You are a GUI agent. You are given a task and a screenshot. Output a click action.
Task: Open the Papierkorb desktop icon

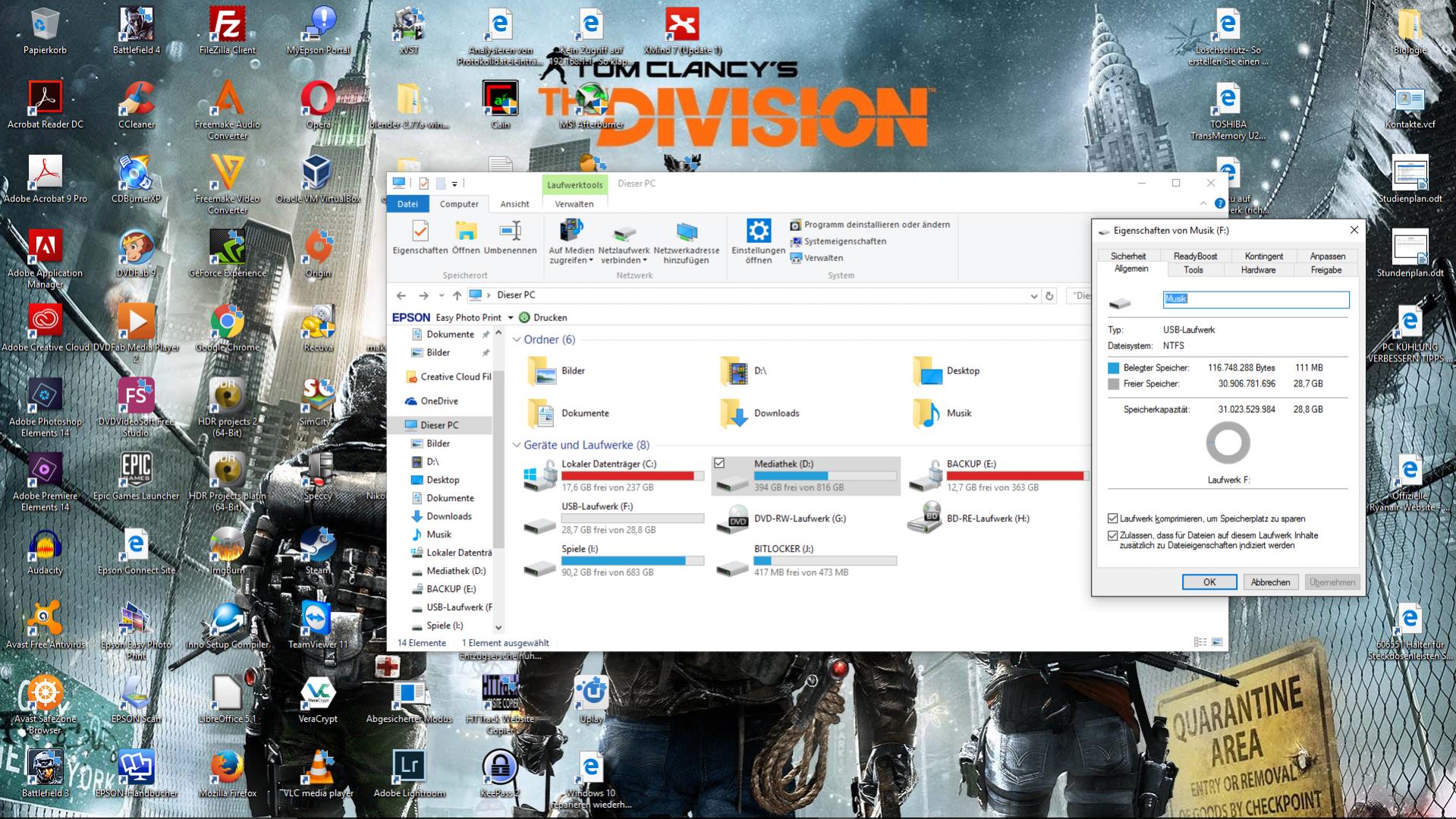[46, 31]
